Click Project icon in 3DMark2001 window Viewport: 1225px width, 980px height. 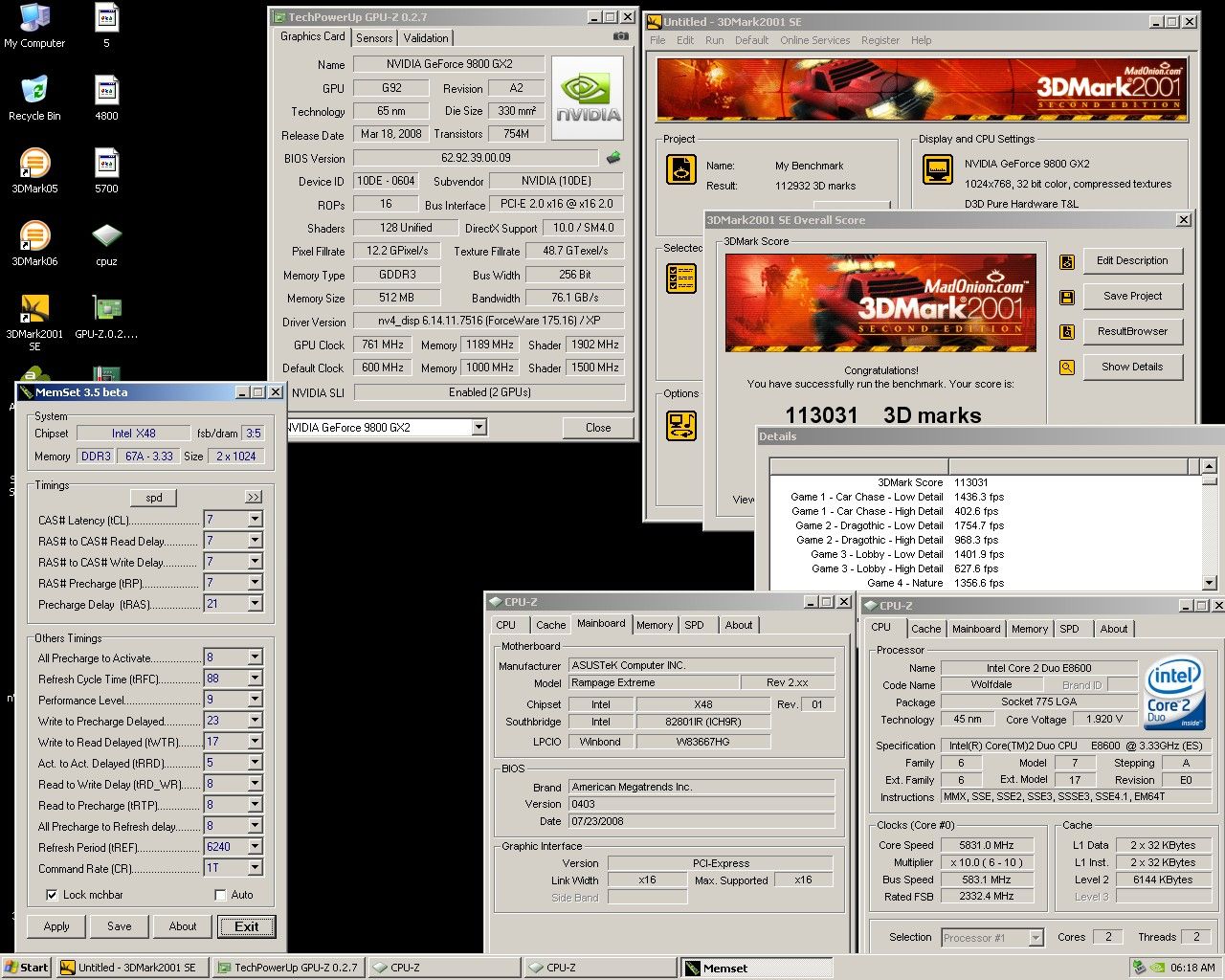681,169
